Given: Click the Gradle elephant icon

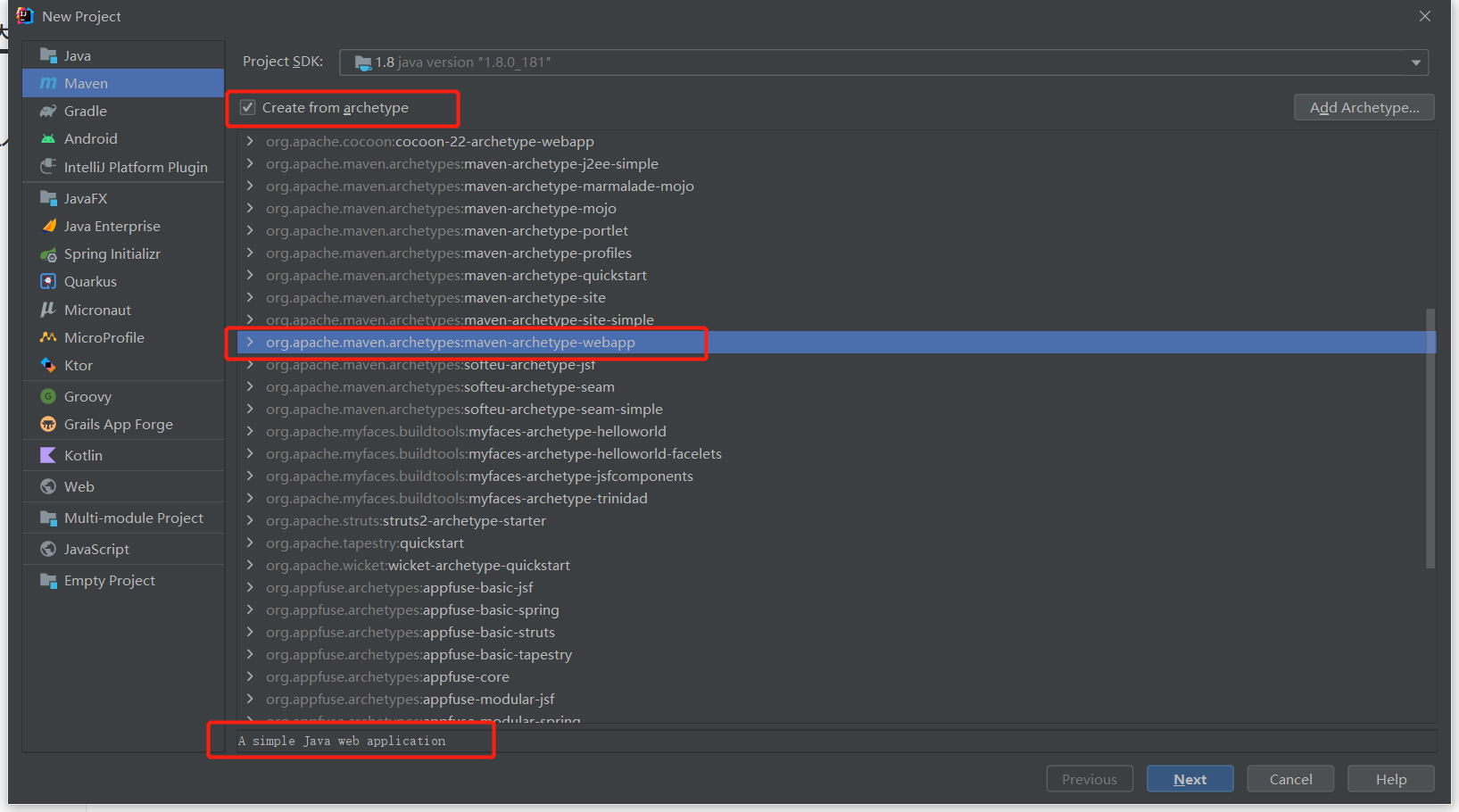Looking at the screenshot, I should pyautogui.click(x=48, y=111).
